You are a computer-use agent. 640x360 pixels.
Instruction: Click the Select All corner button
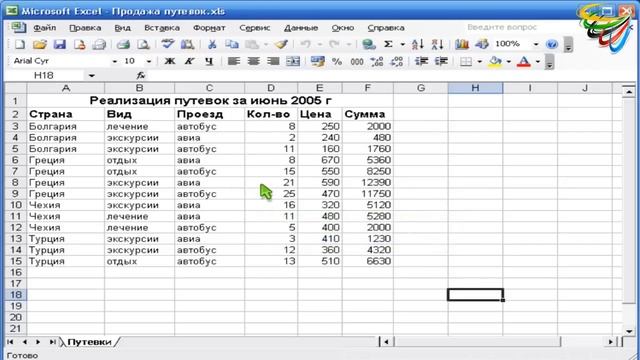(x=16, y=88)
